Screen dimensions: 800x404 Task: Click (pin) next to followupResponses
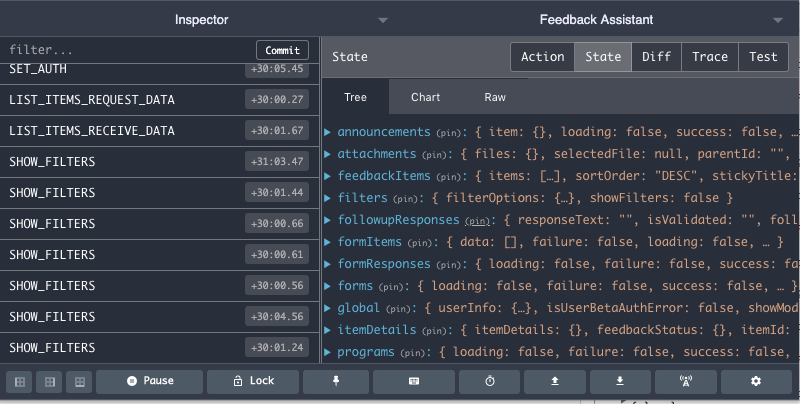[x=478, y=221]
